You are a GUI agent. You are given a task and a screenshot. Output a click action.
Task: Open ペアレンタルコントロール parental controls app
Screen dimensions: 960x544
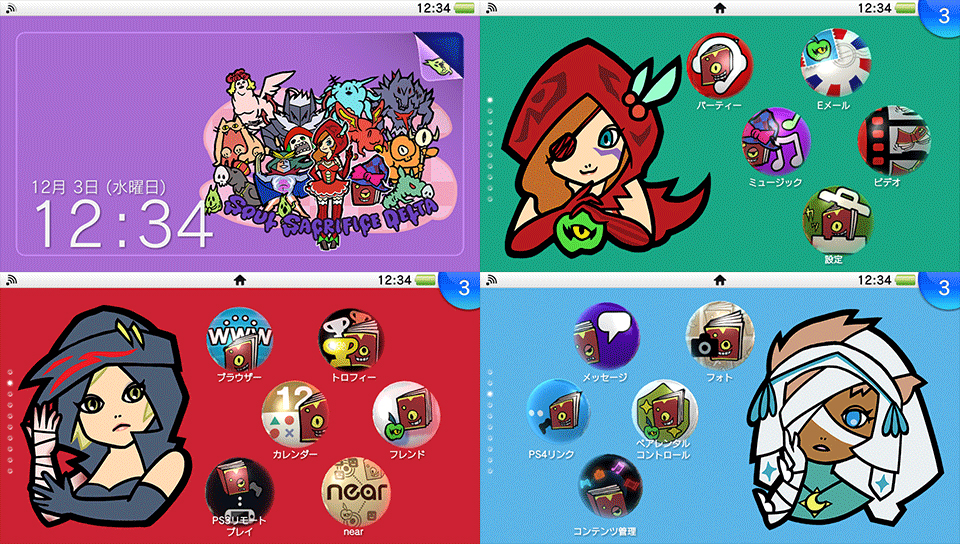pos(665,411)
